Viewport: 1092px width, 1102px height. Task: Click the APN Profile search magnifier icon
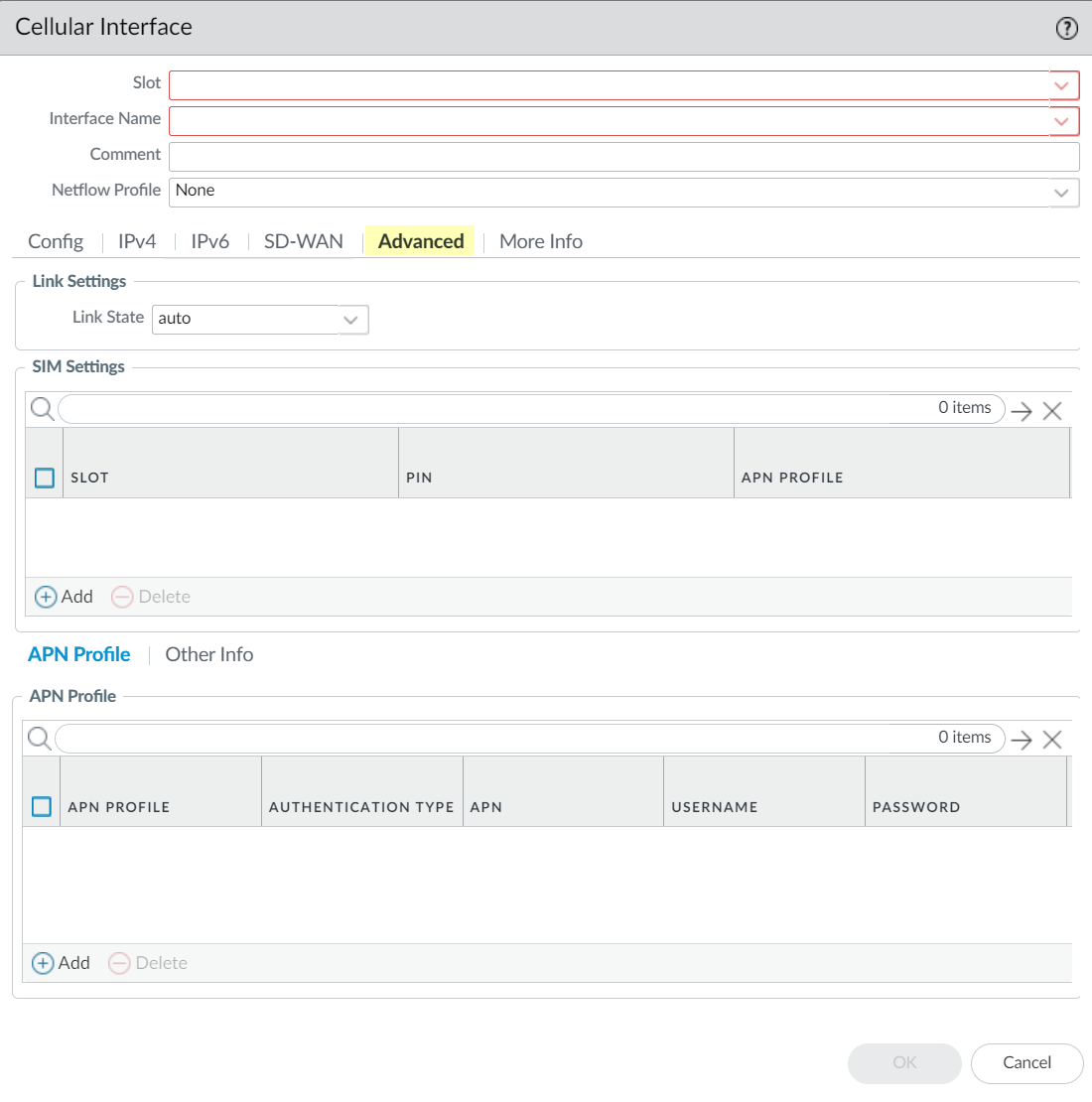pos(39,739)
